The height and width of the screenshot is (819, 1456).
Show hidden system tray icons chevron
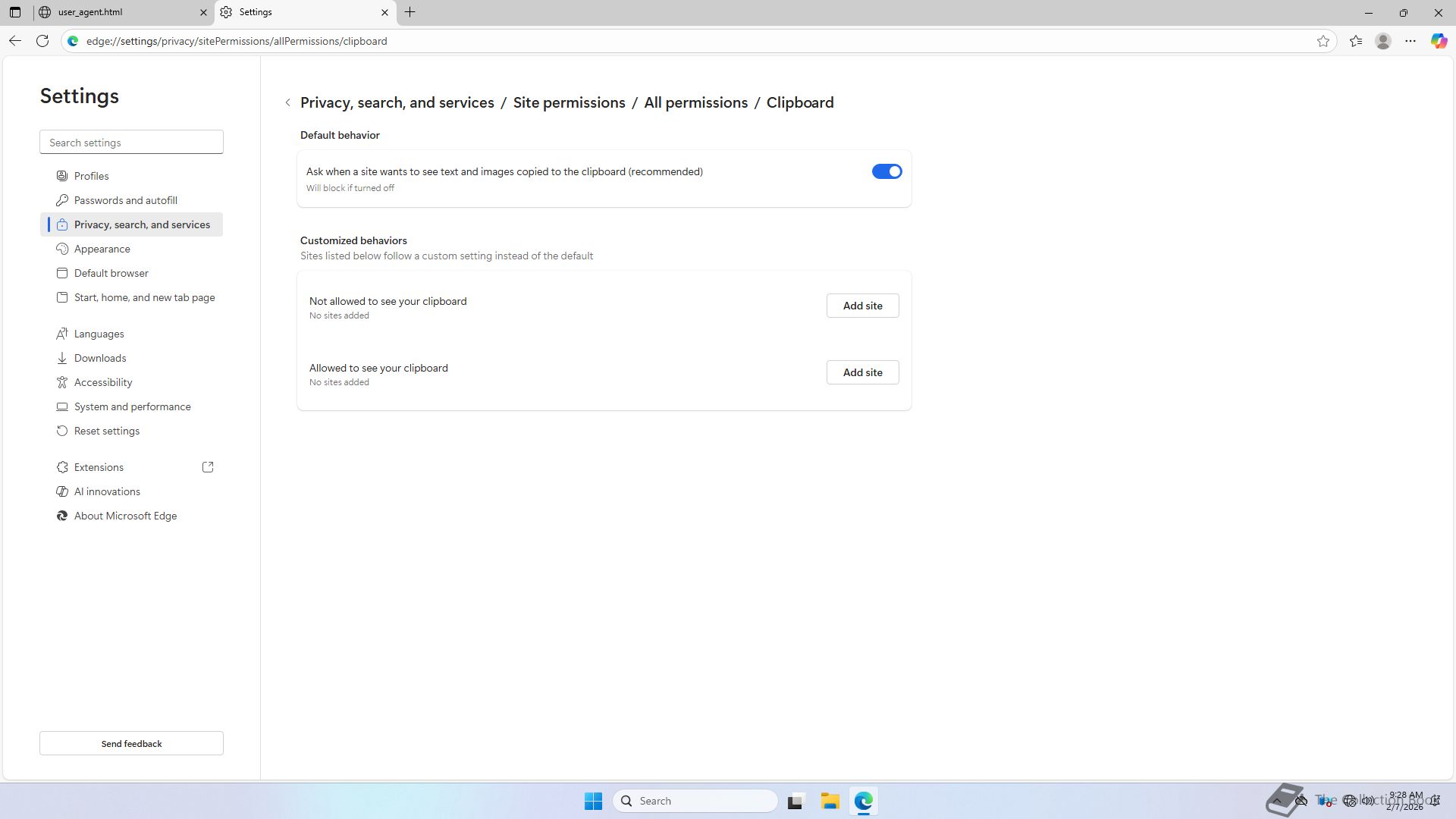click(x=1278, y=801)
